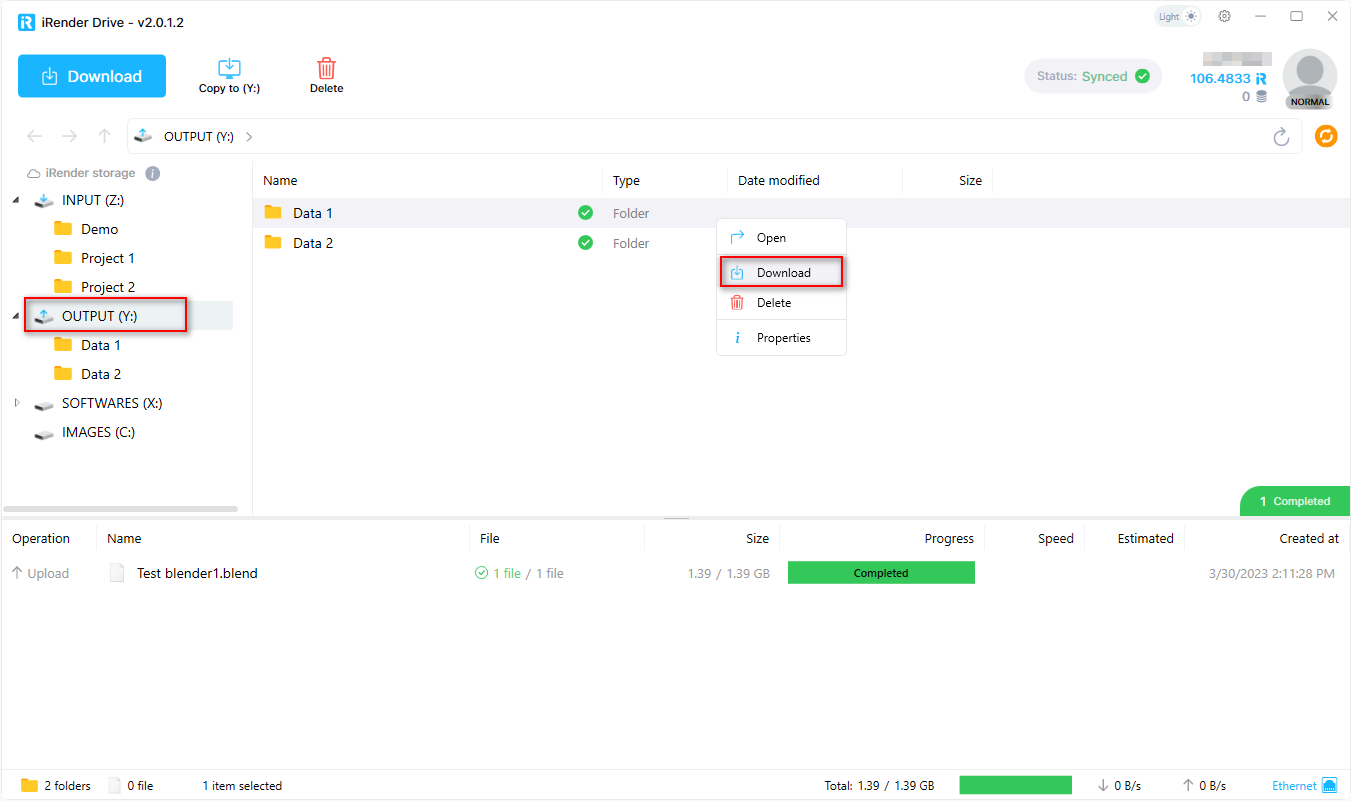Viewport: 1351px width, 801px height.
Task: Open the settings gear icon
Action: [1225, 17]
